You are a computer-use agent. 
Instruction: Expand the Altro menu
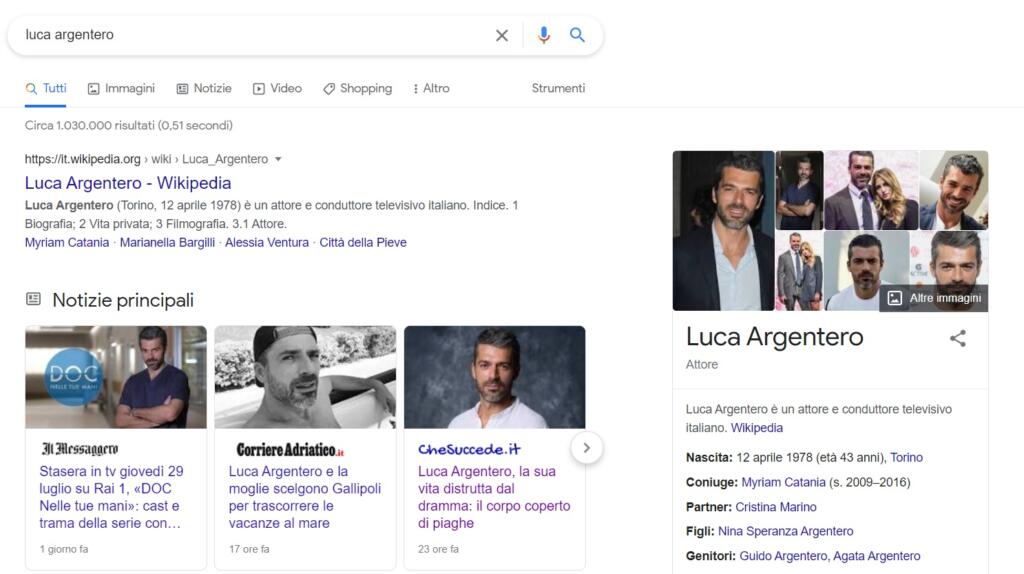pyautogui.click(x=432, y=88)
